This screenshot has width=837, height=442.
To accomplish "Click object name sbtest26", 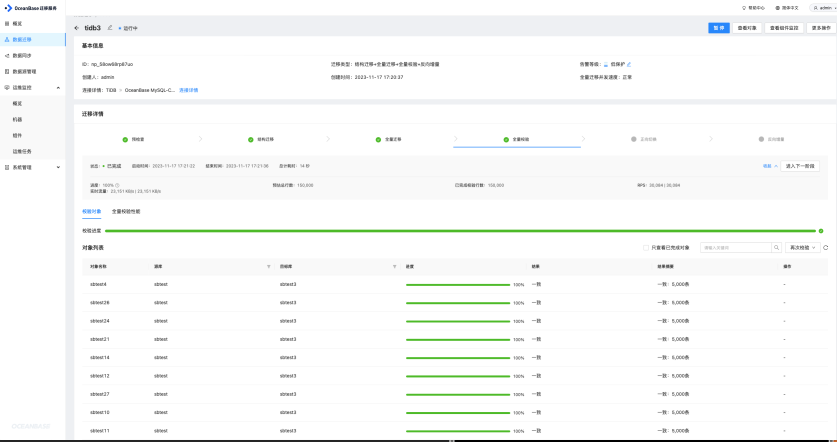I will click(x=100, y=303).
